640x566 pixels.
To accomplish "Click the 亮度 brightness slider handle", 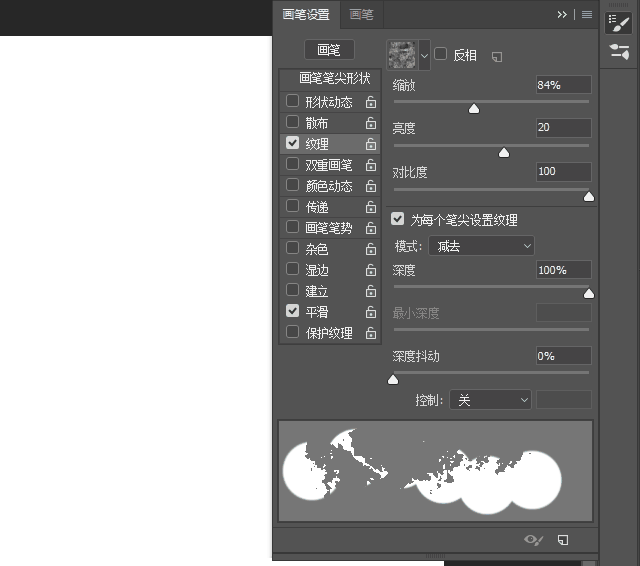I will point(504,153).
